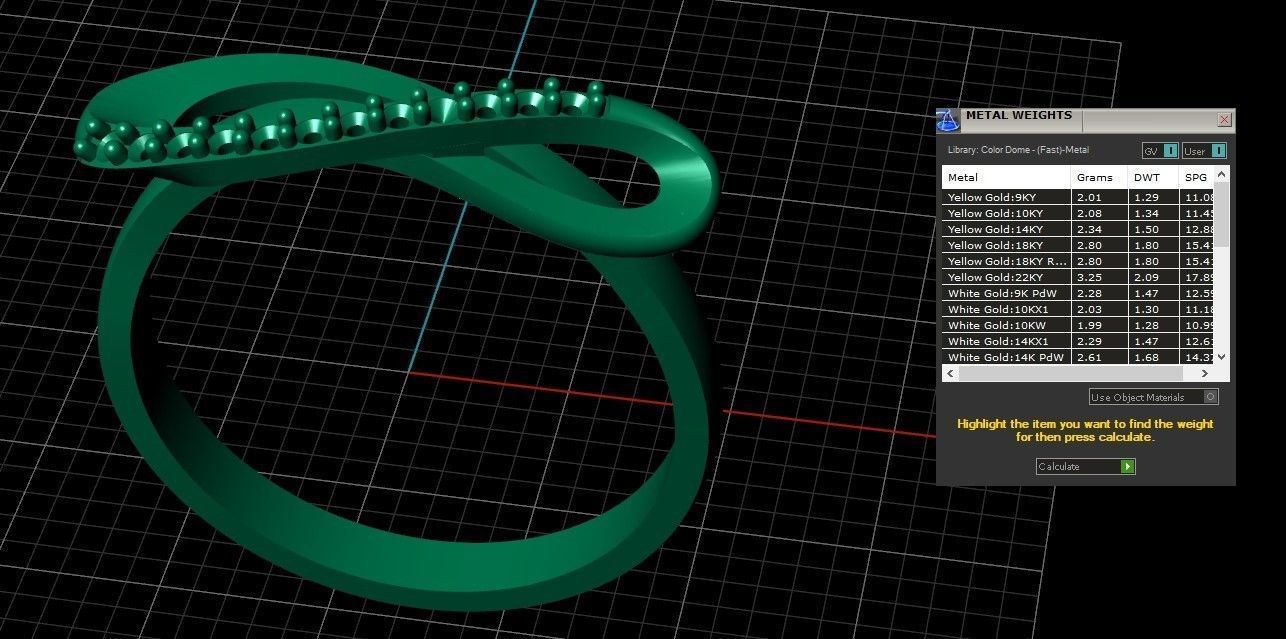The width and height of the screenshot is (1286, 639).
Task: Click the 2.61 grams value cell
Action: pyautogui.click(x=1100, y=357)
